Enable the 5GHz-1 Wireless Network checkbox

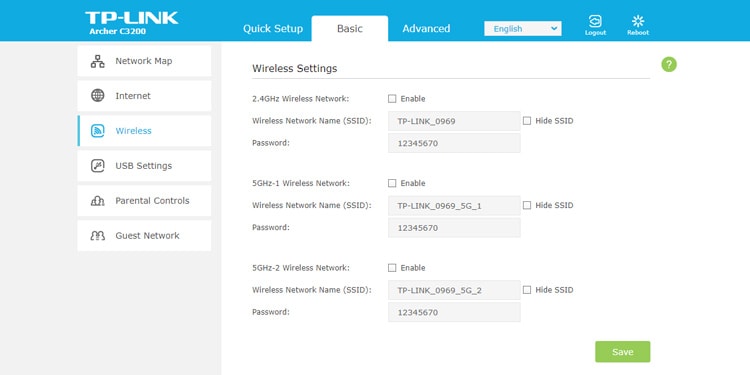click(392, 183)
